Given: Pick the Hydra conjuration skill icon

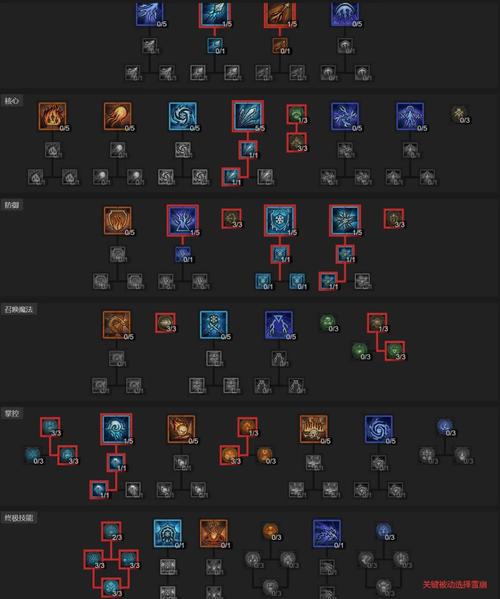Looking at the screenshot, I should click(x=117, y=325).
